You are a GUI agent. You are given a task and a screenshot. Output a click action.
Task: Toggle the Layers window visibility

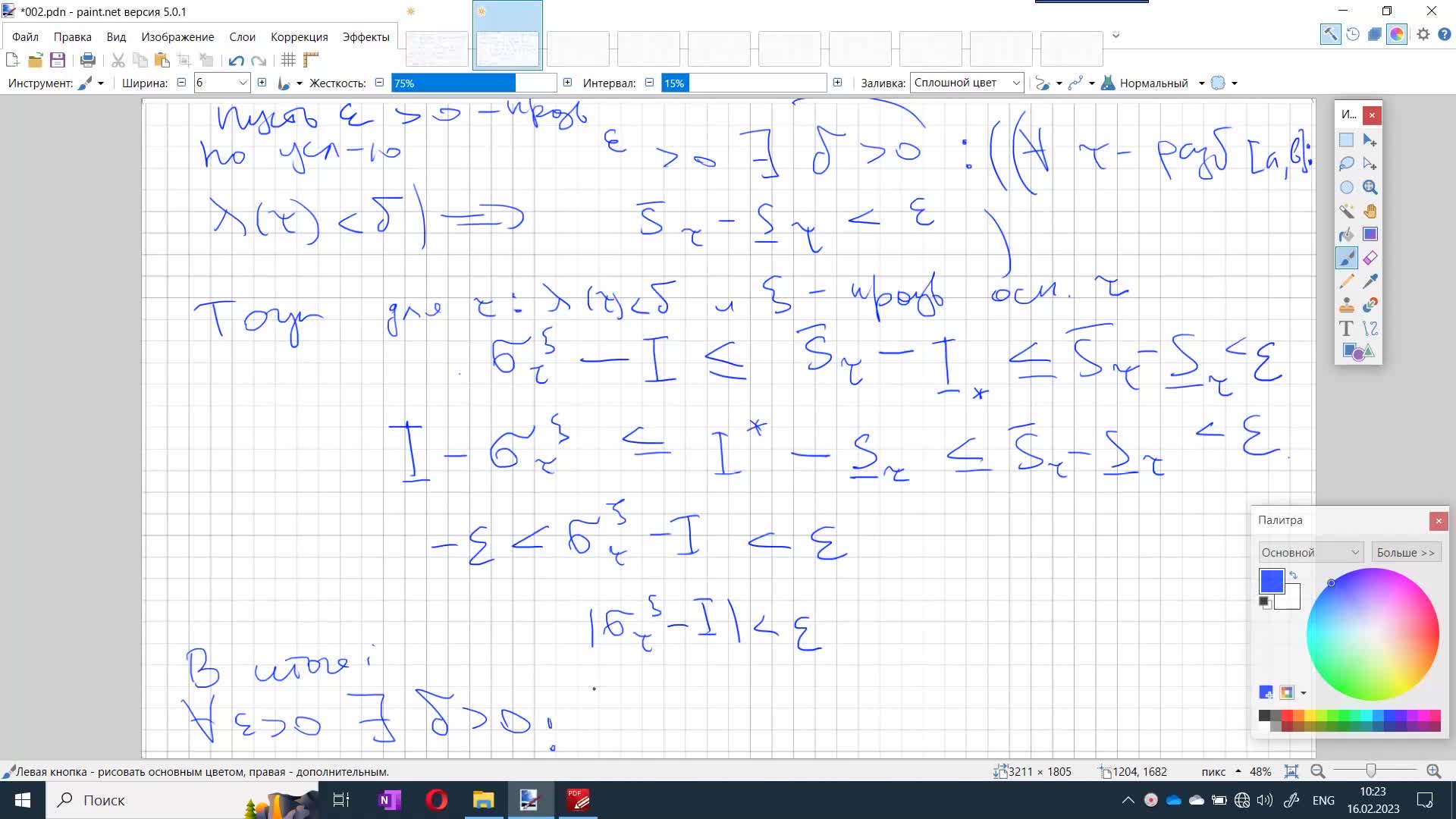click(x=1375, y=34)
